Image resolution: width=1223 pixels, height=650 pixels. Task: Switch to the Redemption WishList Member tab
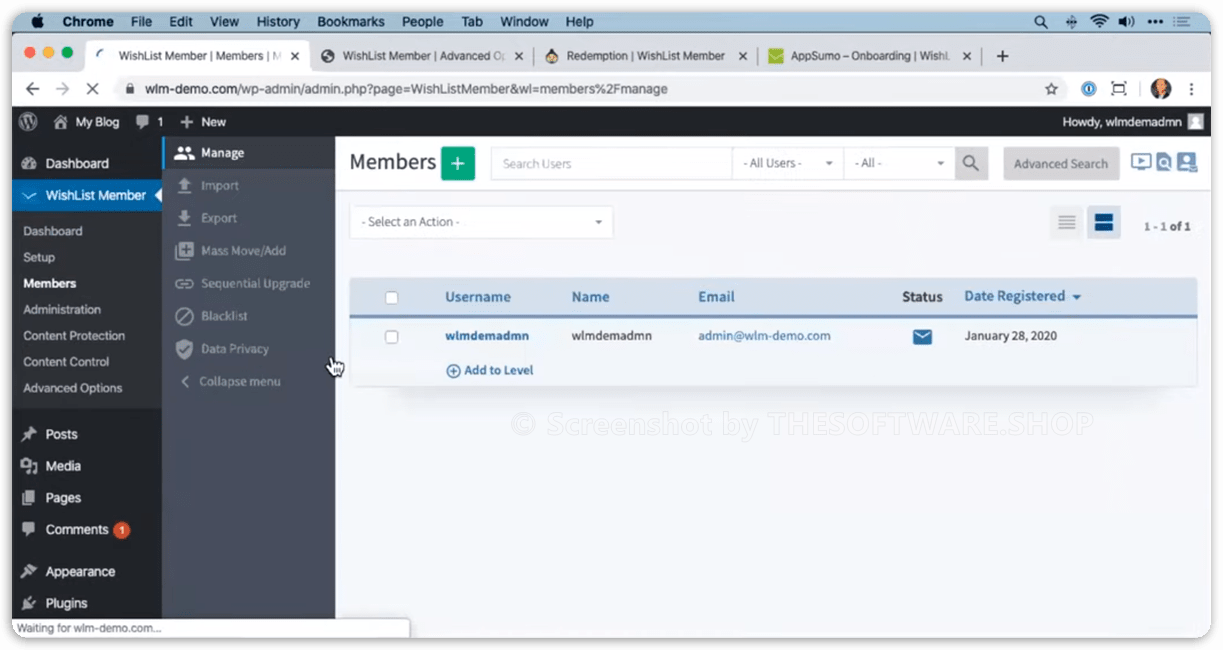pos(645,56)
